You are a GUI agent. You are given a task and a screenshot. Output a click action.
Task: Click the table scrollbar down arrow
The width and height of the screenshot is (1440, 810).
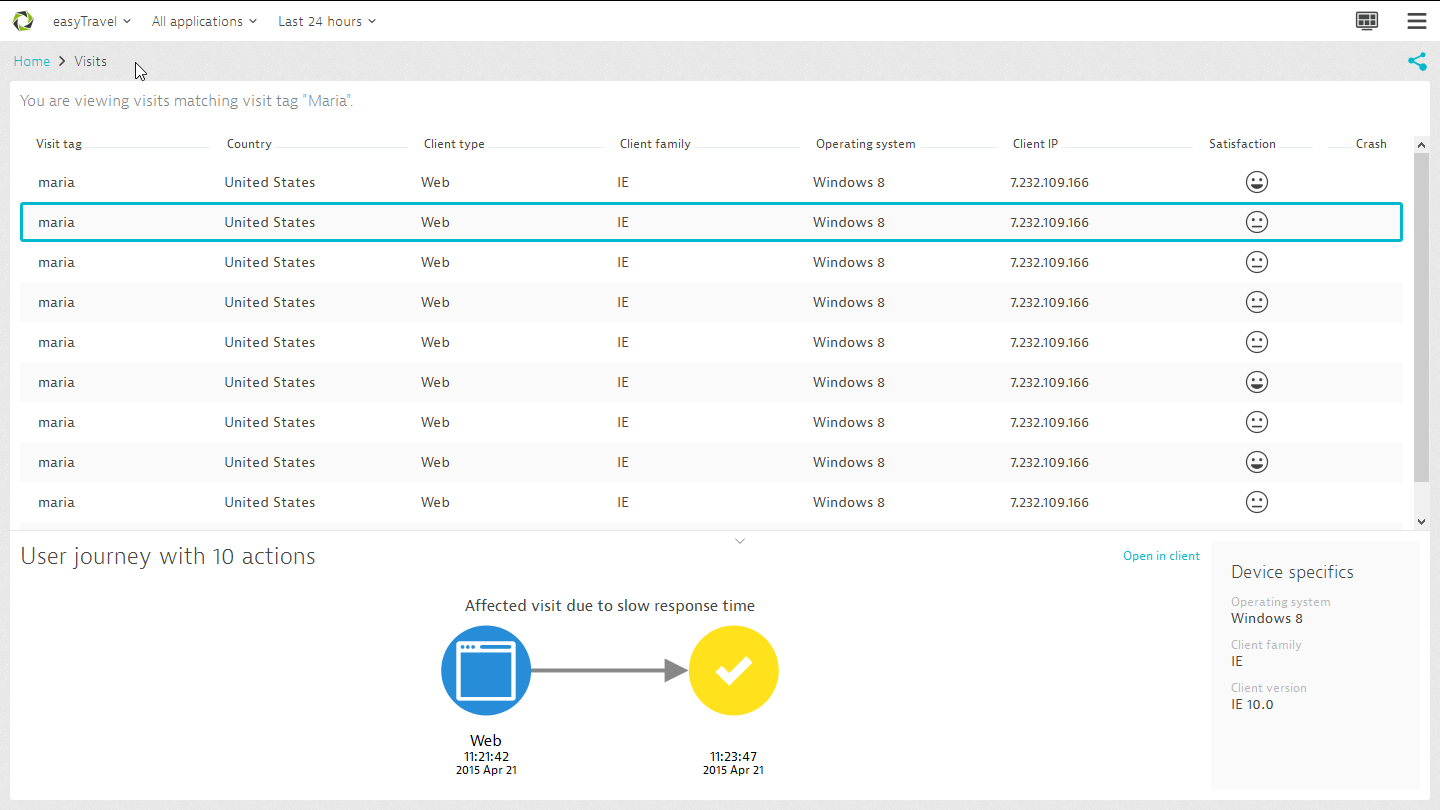point(1422,521)
